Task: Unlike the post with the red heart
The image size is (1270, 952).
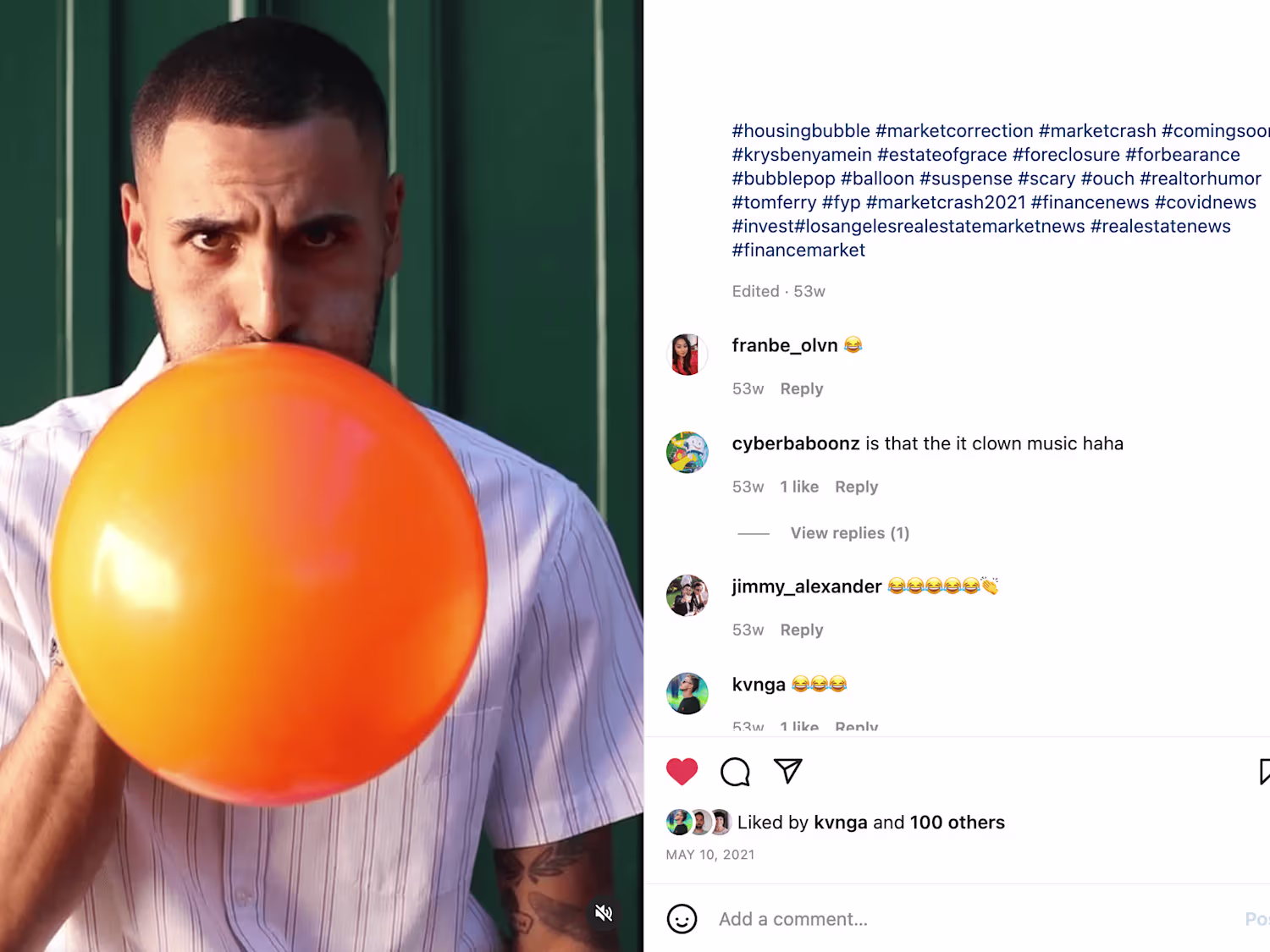Action: pos(682,771)
